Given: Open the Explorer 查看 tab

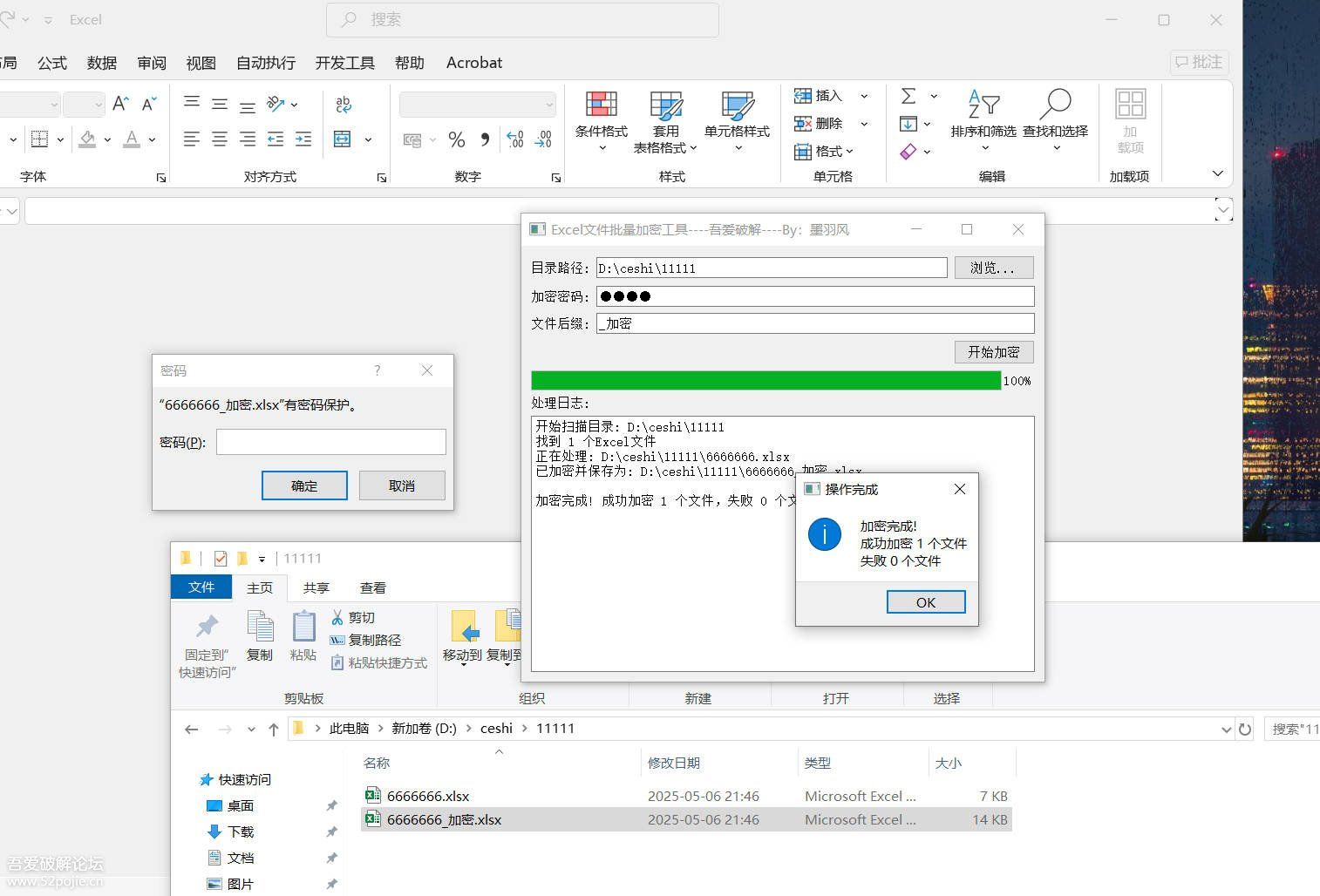Looking at the screenshot, I should tap(373, 587).
